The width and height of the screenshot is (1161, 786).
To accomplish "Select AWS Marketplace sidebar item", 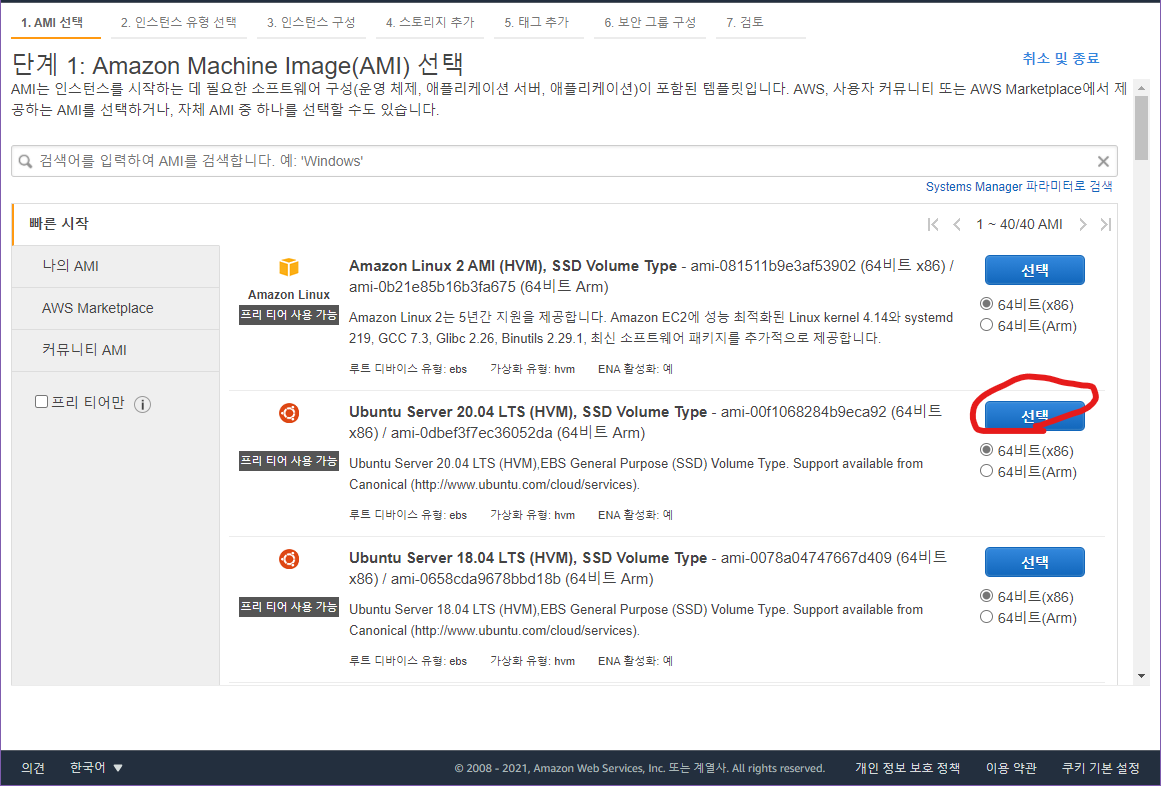I will 116,309.
